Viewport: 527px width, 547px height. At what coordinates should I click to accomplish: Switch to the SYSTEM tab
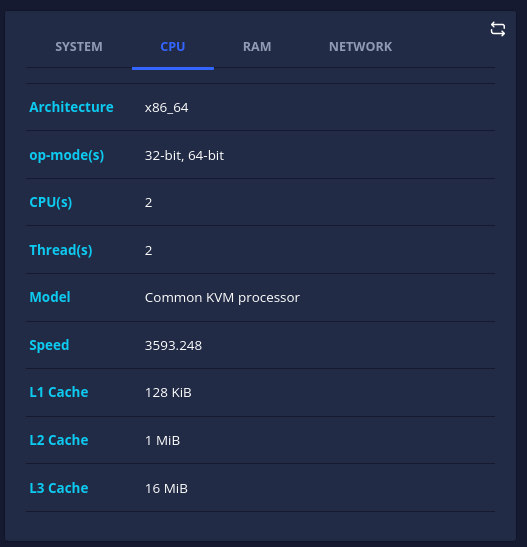click(x=79, y=47)
